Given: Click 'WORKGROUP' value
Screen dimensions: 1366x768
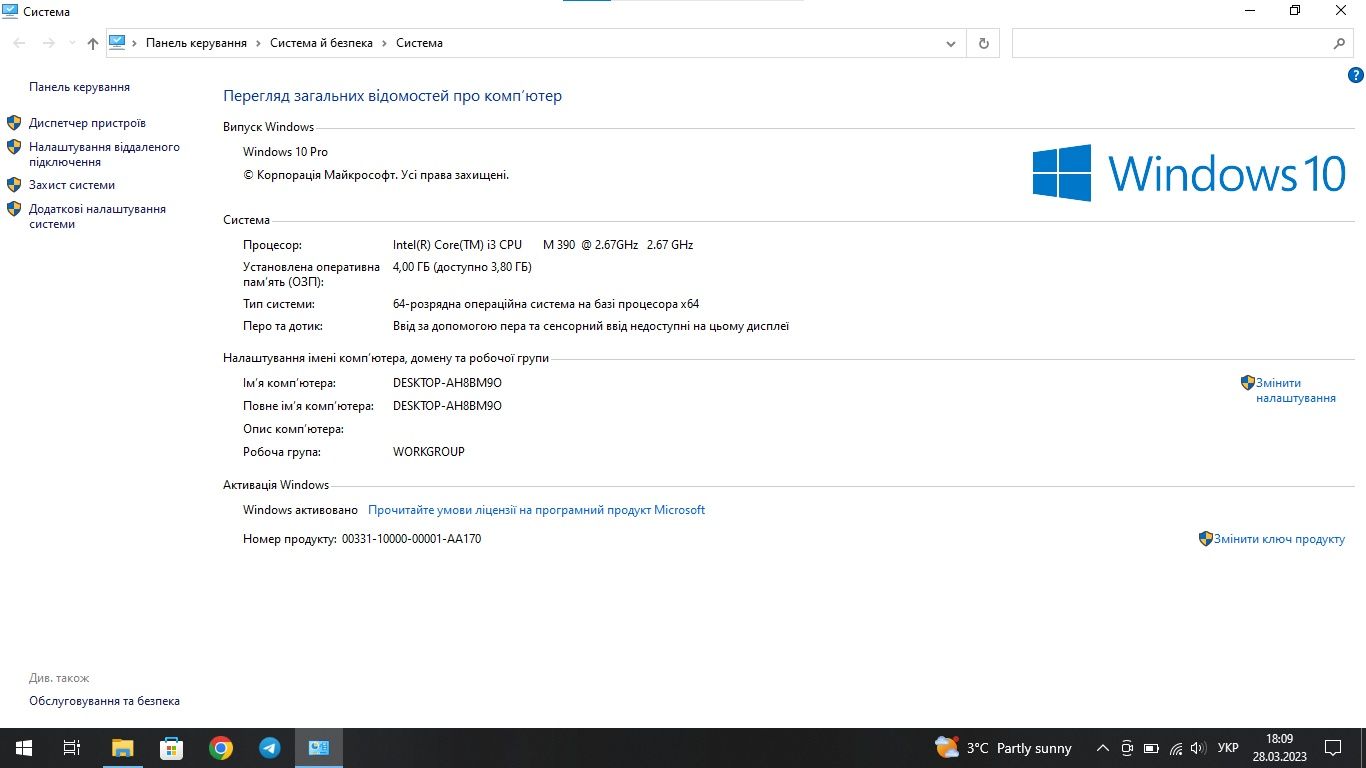Looking at the screenshot, I should 429,452.
